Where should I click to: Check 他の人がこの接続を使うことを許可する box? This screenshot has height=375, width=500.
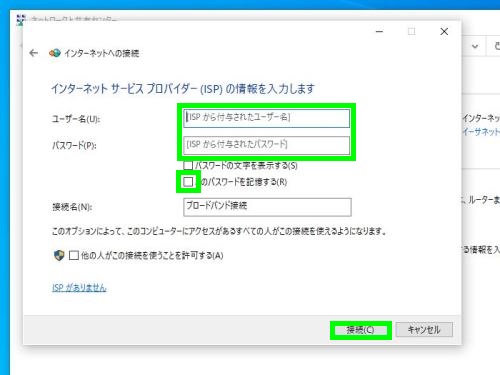point(74,255)
